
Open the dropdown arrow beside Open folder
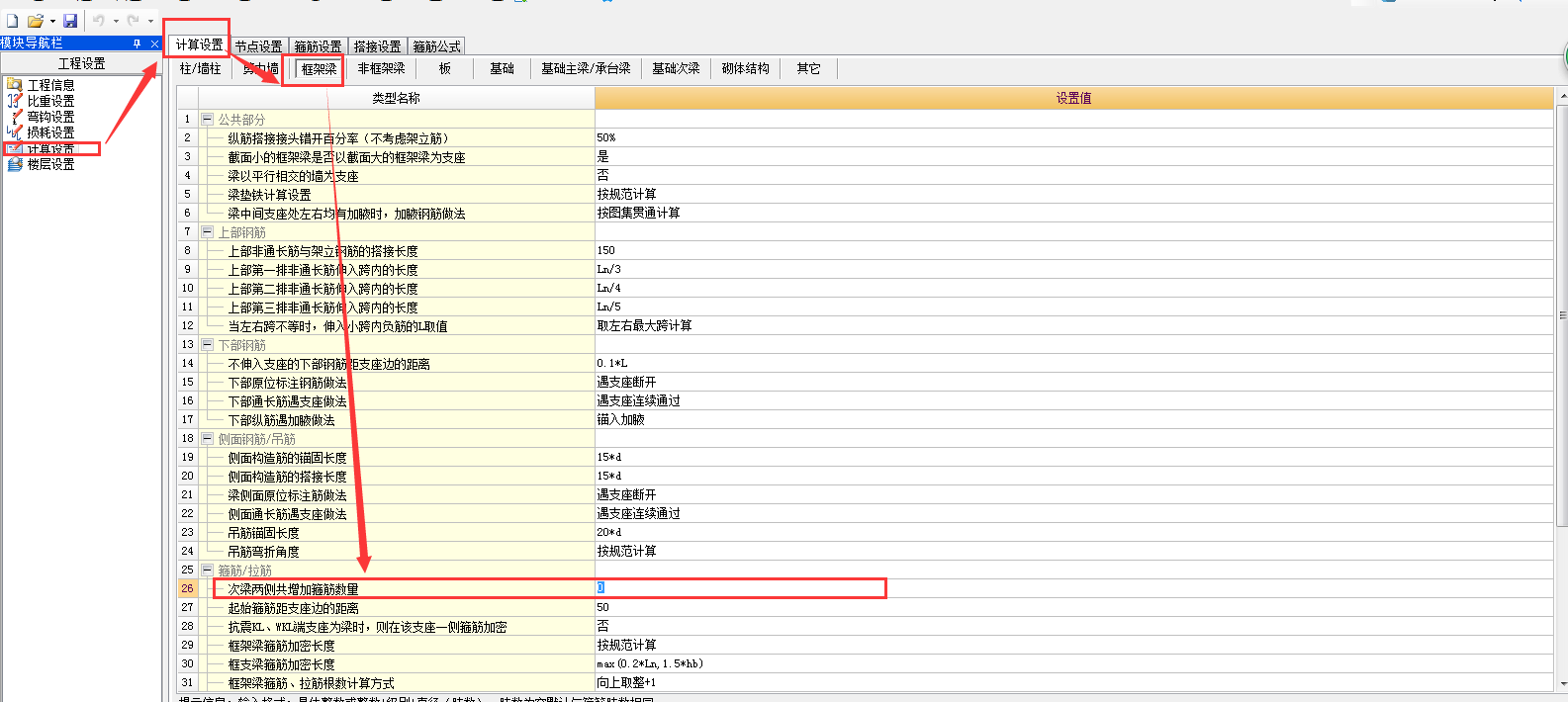pyautogui.click(x=52, y=22)
